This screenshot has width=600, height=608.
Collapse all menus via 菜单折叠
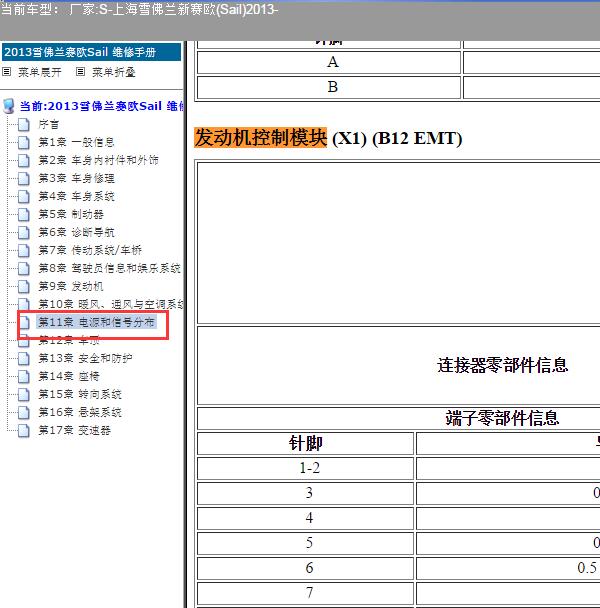point(114,72)
